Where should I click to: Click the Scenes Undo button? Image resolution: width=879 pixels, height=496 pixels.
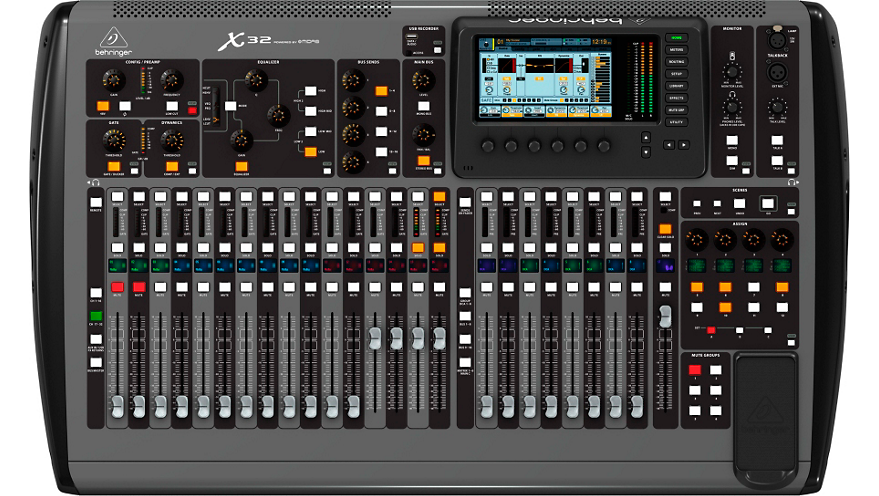(x=739, y=203)
